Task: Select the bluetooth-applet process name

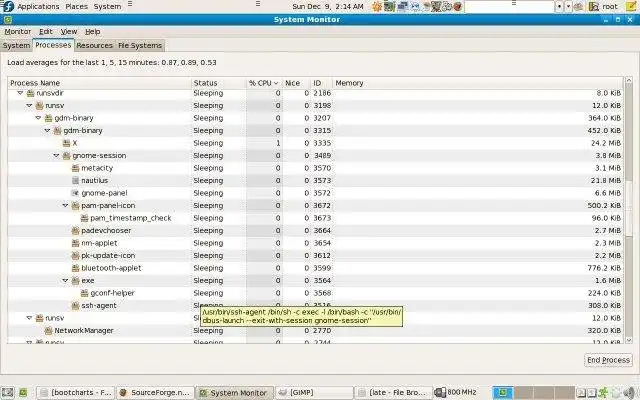Action: (111, 268)
